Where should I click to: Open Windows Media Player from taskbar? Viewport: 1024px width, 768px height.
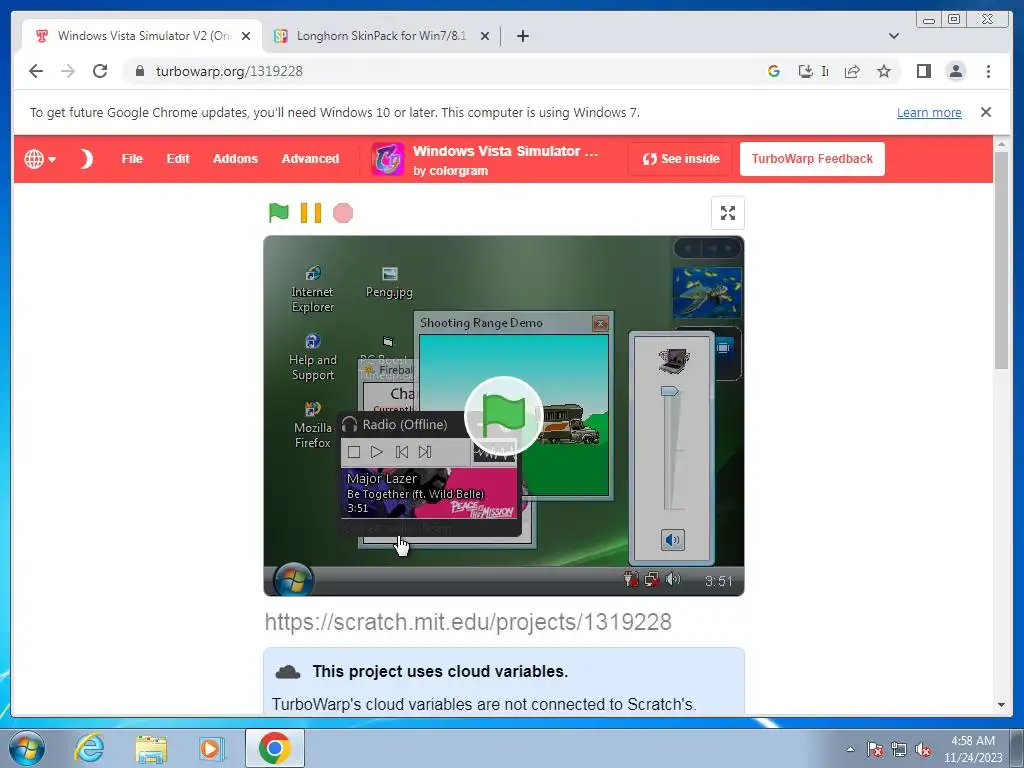pyautogui.click(x=211, y=748)
